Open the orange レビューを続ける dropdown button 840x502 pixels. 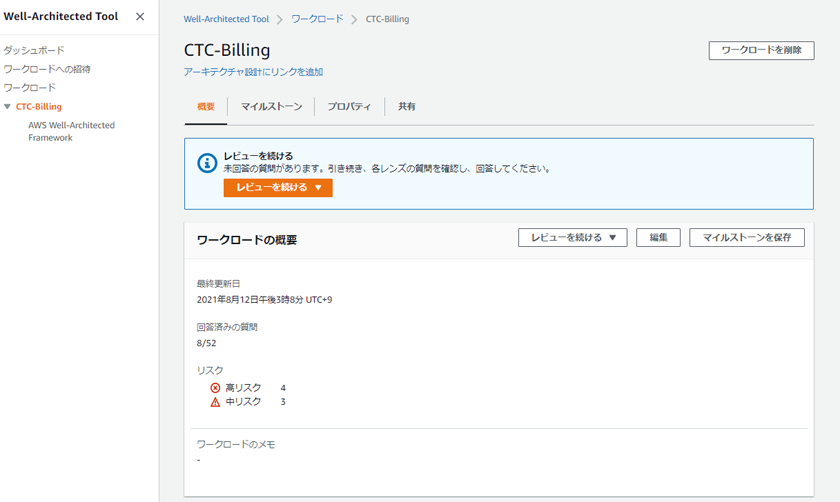(x=278, y=188)
